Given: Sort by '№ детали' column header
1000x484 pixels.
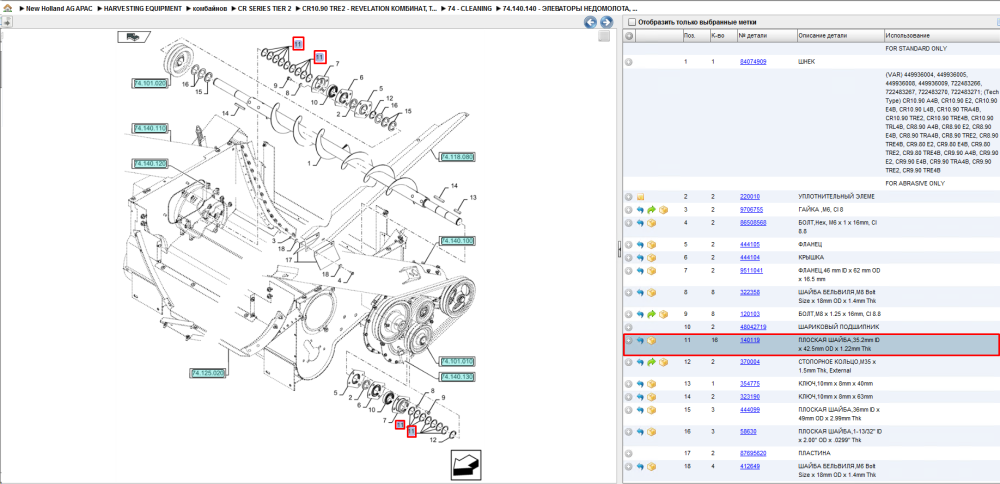Looking at the screenshot, I should tap(766, 36).
